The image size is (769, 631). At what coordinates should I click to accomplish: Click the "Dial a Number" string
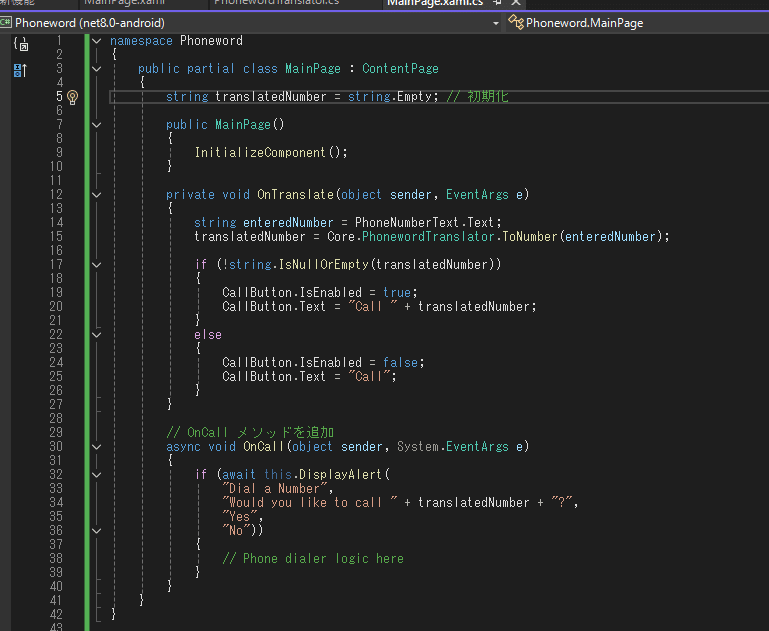click(275, 489)
